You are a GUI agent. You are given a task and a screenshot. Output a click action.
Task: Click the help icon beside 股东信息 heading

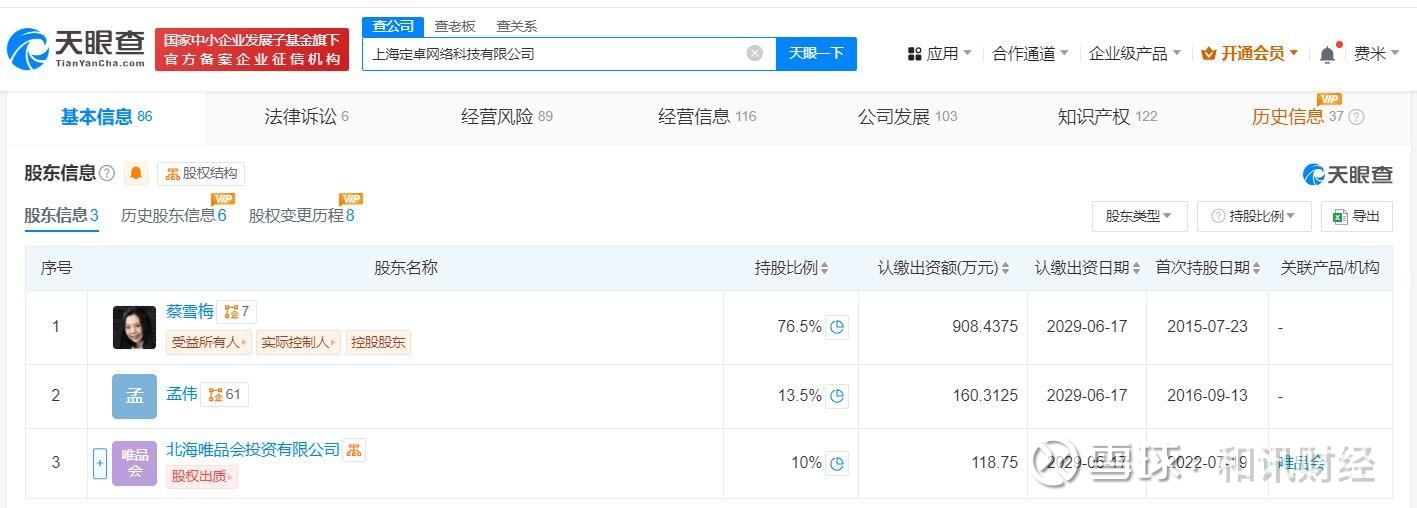(x=107, y=174)
